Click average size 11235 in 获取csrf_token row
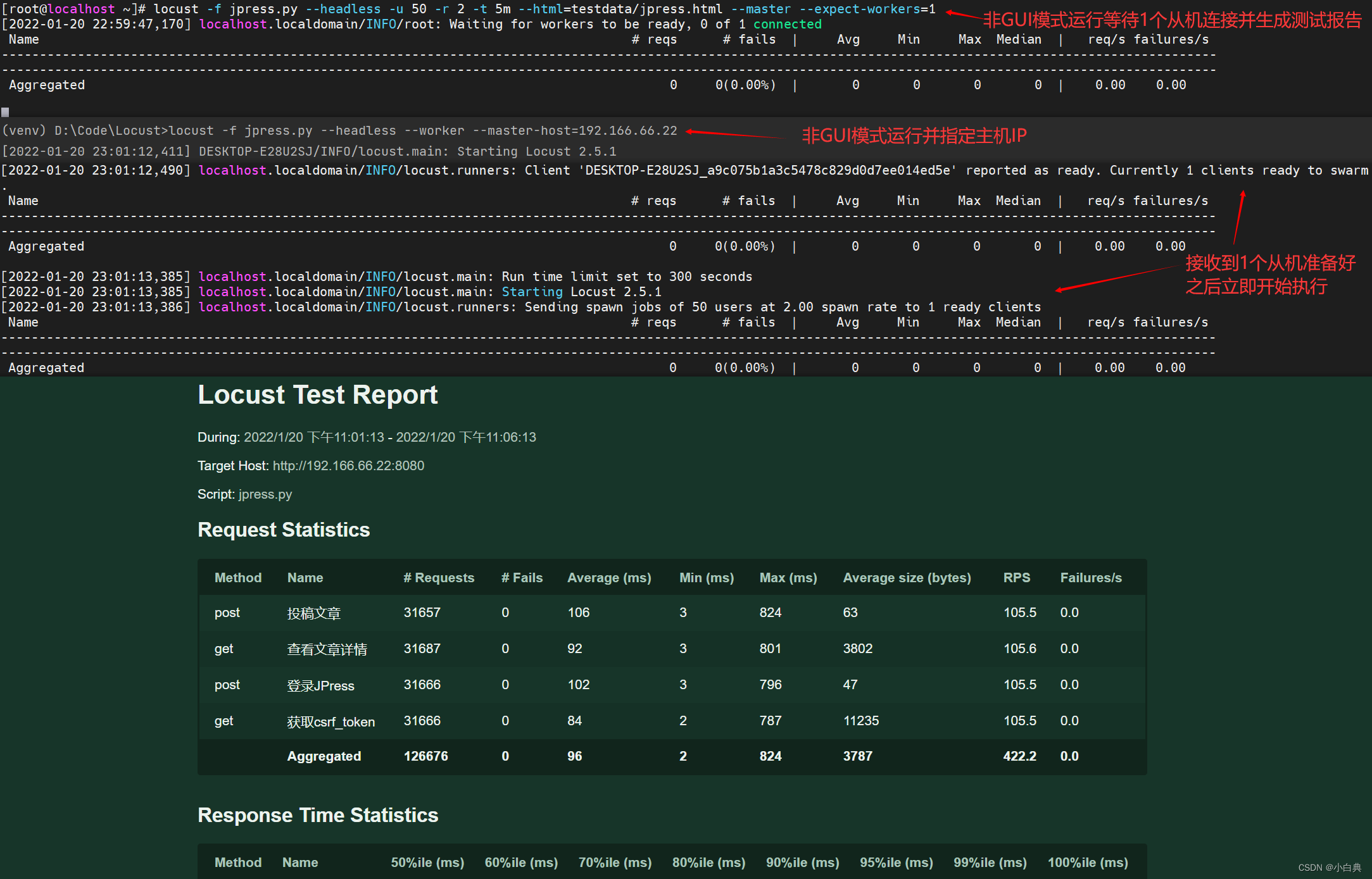Screen dimensions: 1372x879 tap(861, 721)
